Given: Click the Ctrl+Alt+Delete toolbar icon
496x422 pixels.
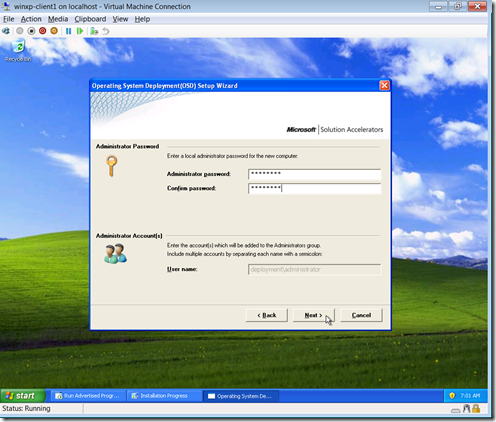Looking at the screenshot, I should click(x=6, y=31).
